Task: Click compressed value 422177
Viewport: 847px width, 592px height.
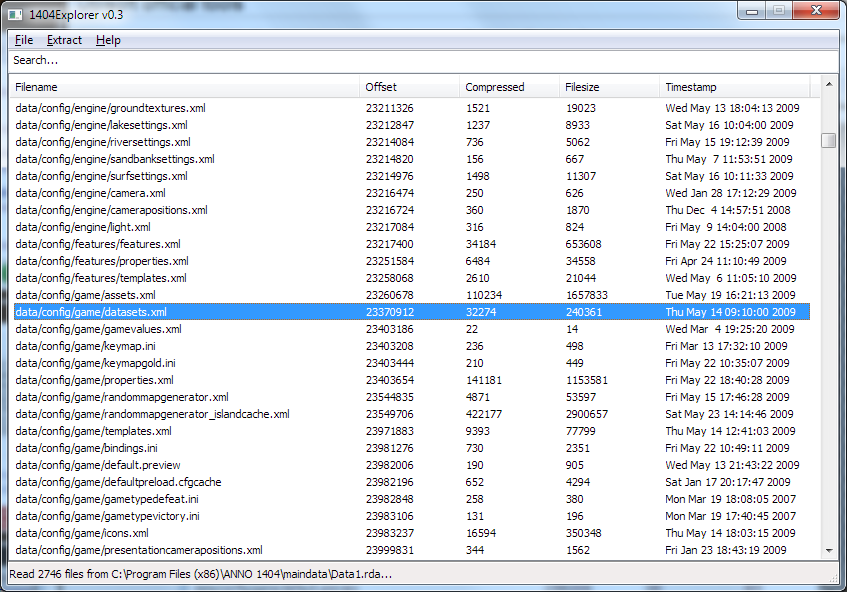Action: point(483,414)
